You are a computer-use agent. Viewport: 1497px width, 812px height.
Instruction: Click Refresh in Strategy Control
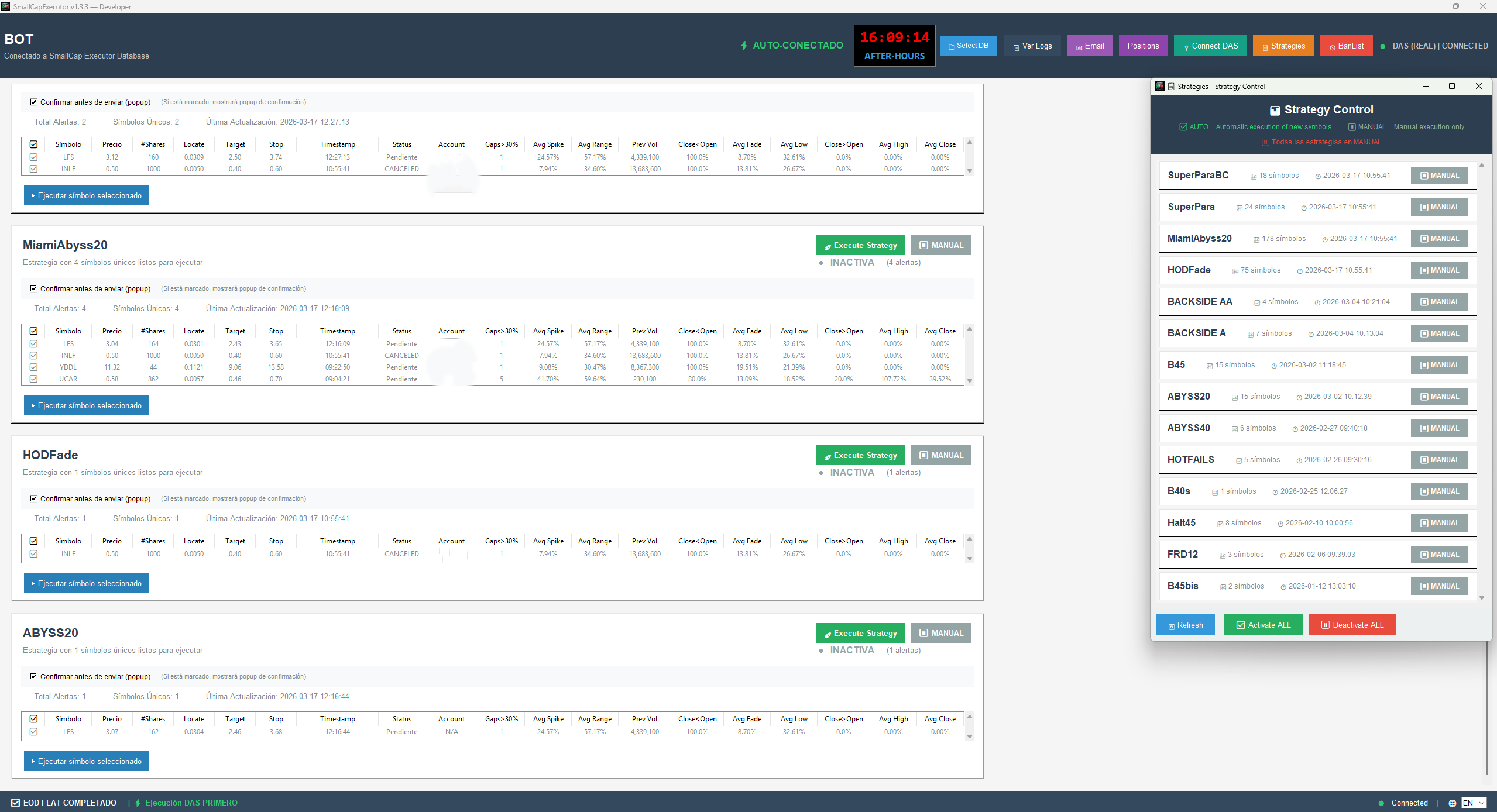1186,625
